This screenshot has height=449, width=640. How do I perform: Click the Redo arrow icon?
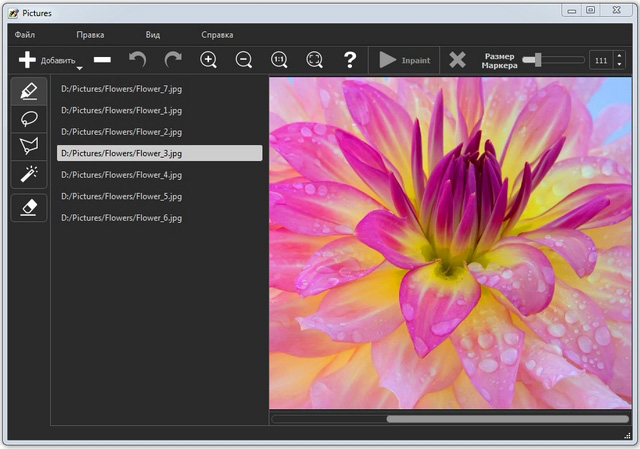(x=173, y=60)
